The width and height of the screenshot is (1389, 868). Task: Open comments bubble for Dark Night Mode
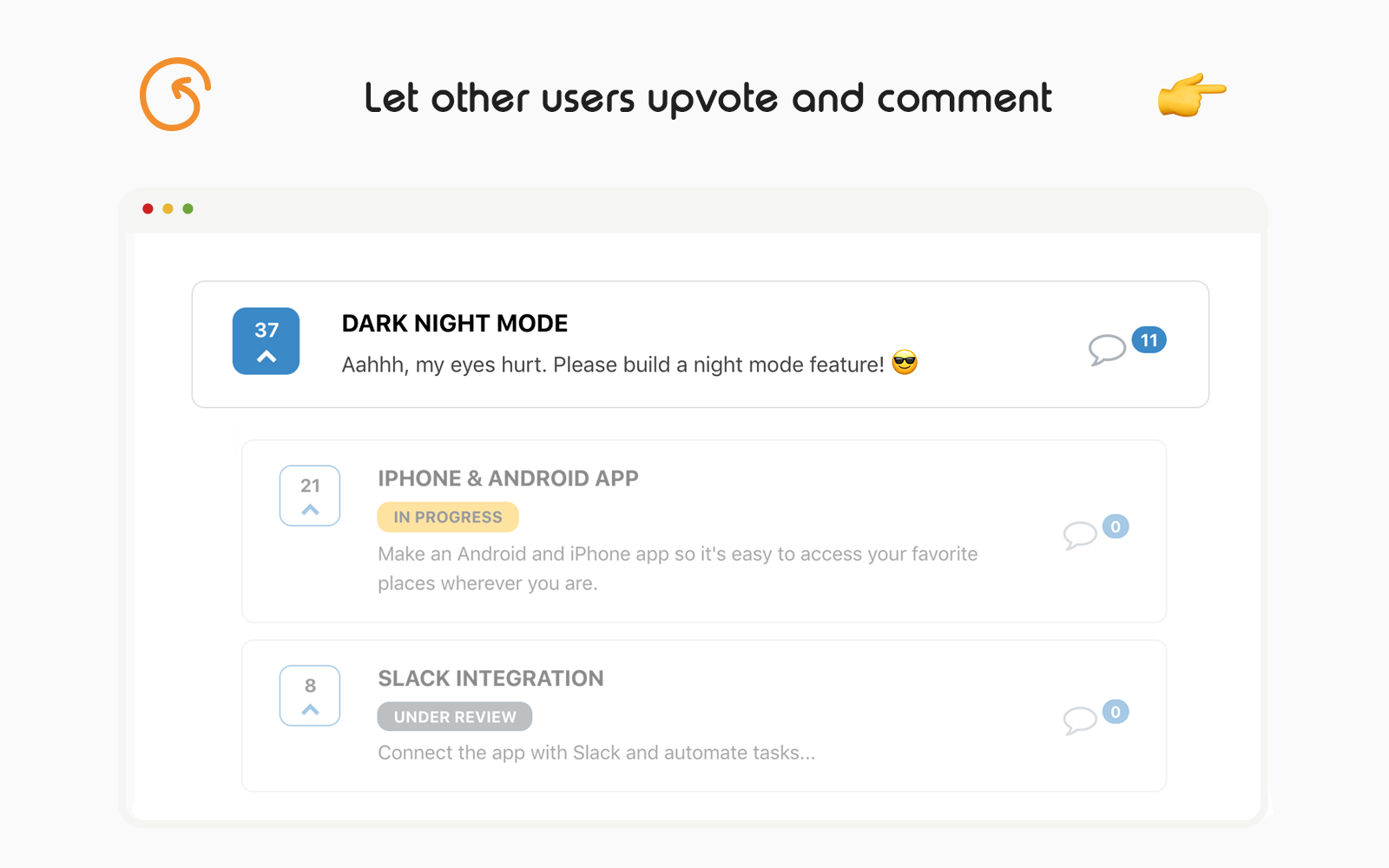1107,349
